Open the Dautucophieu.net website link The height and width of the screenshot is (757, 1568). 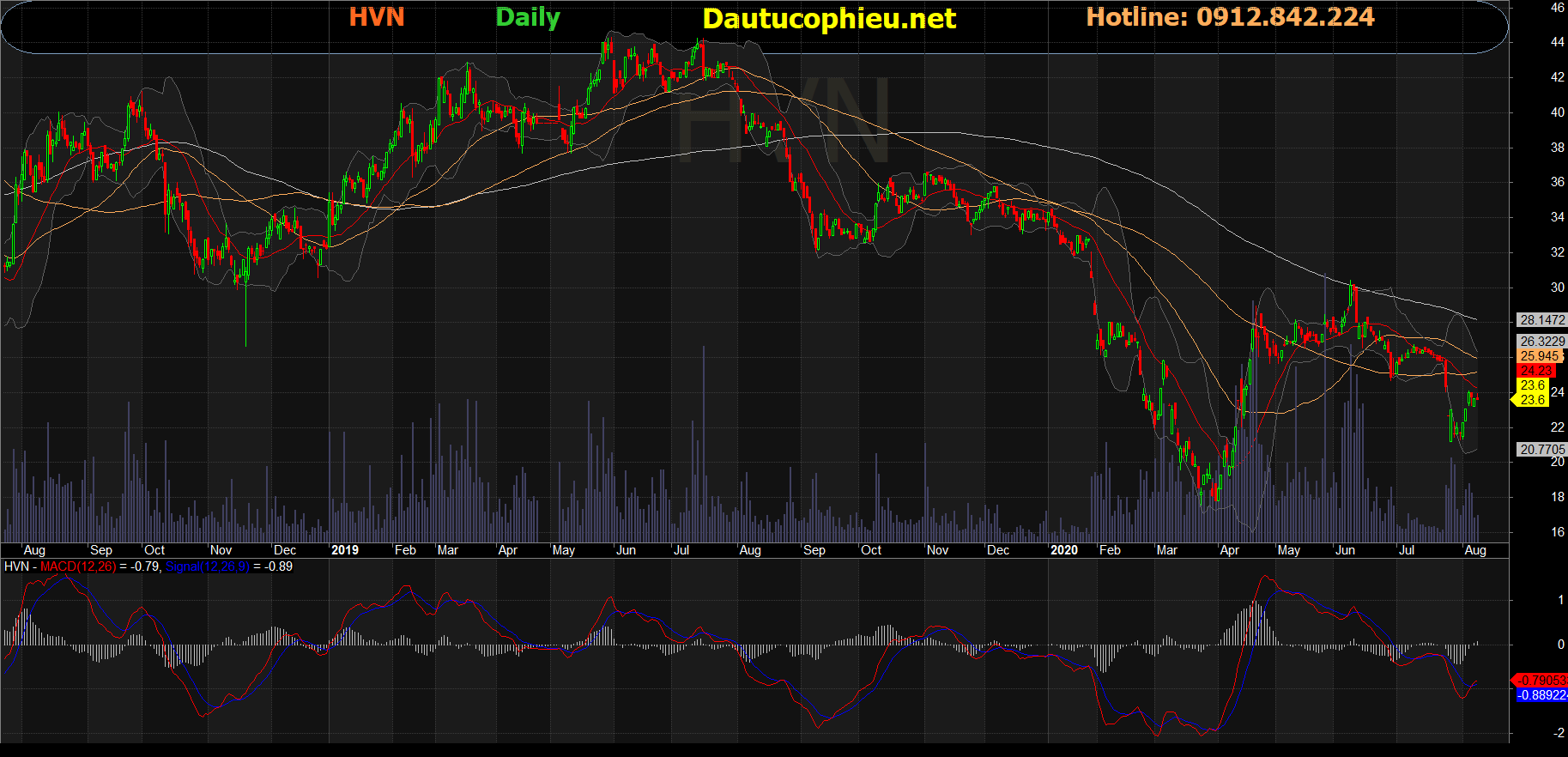coord(828,19)
